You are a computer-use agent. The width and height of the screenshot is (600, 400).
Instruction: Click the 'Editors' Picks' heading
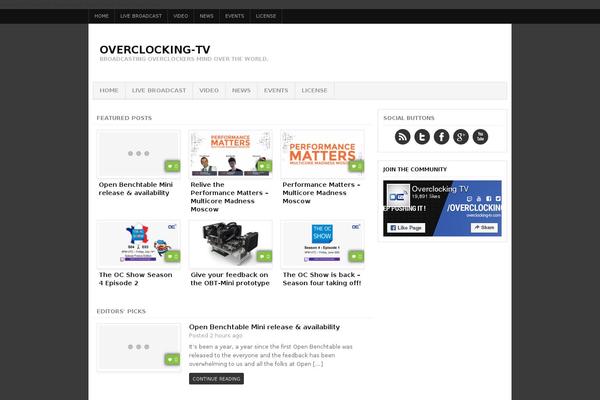pyautogui.click(x=121, y=311)
